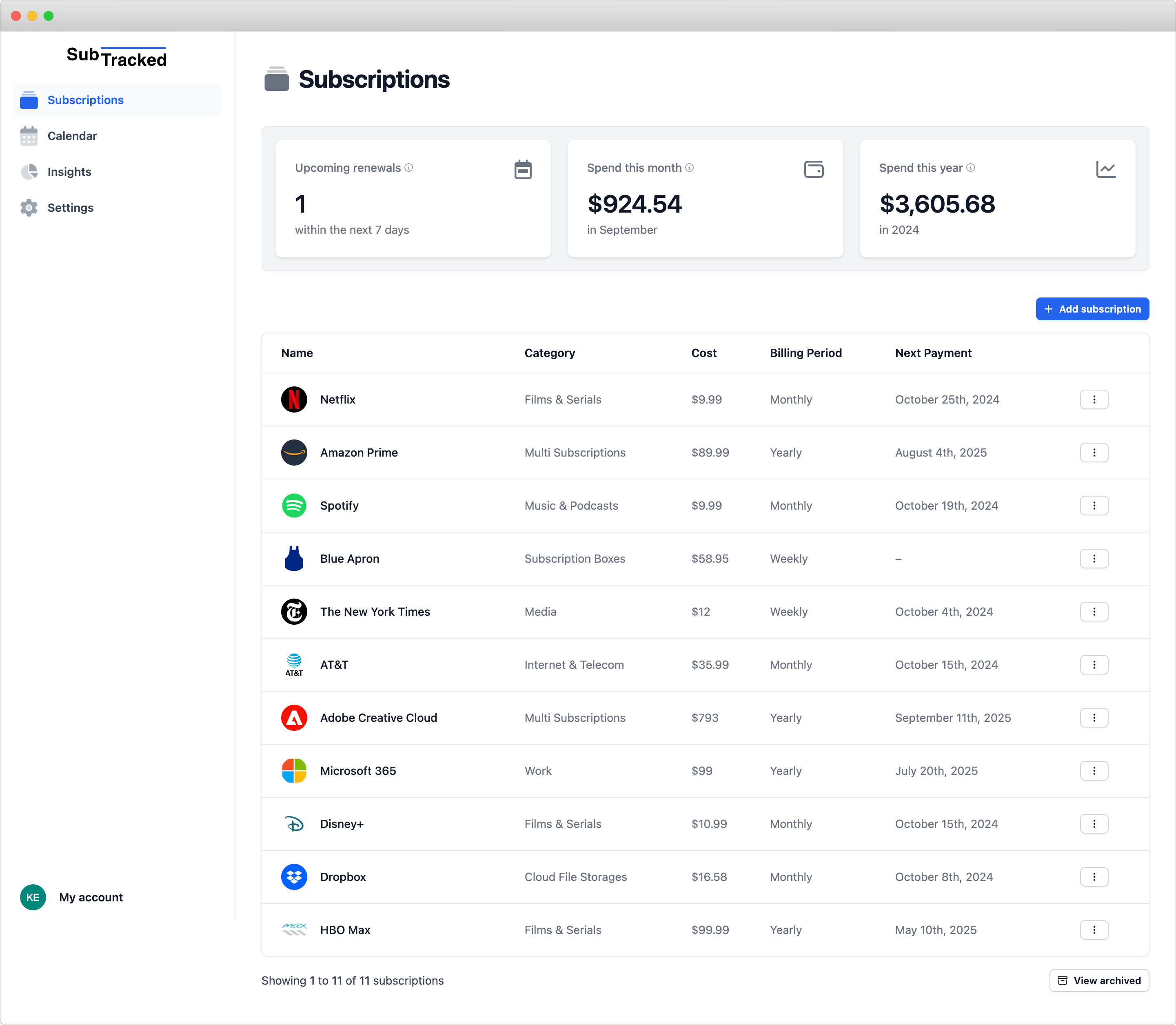This screenshot has height=1025, width=1176.
Task: Click the info icon beside Upcoming renewals
Action: pyautogui.click(x=409, y=168)
